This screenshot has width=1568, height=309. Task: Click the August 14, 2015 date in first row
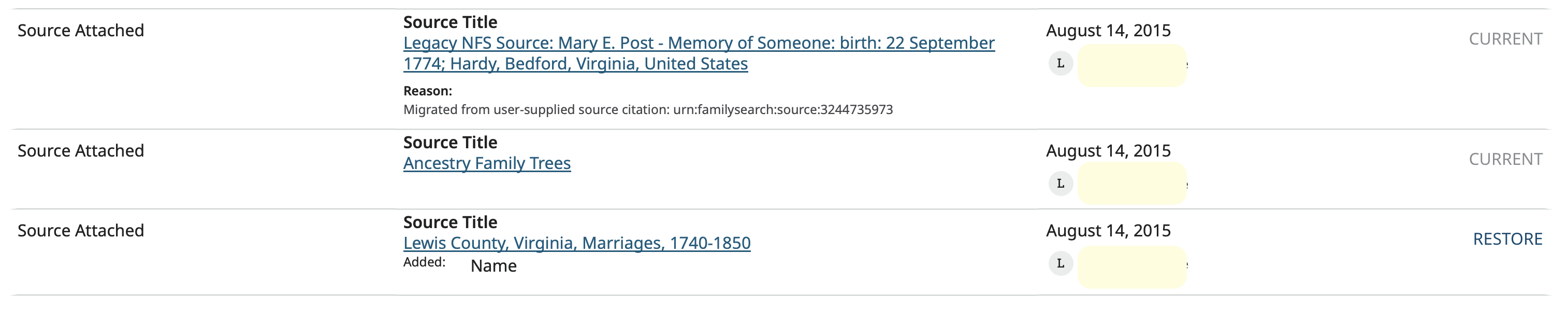click(x=1109, y=31)
